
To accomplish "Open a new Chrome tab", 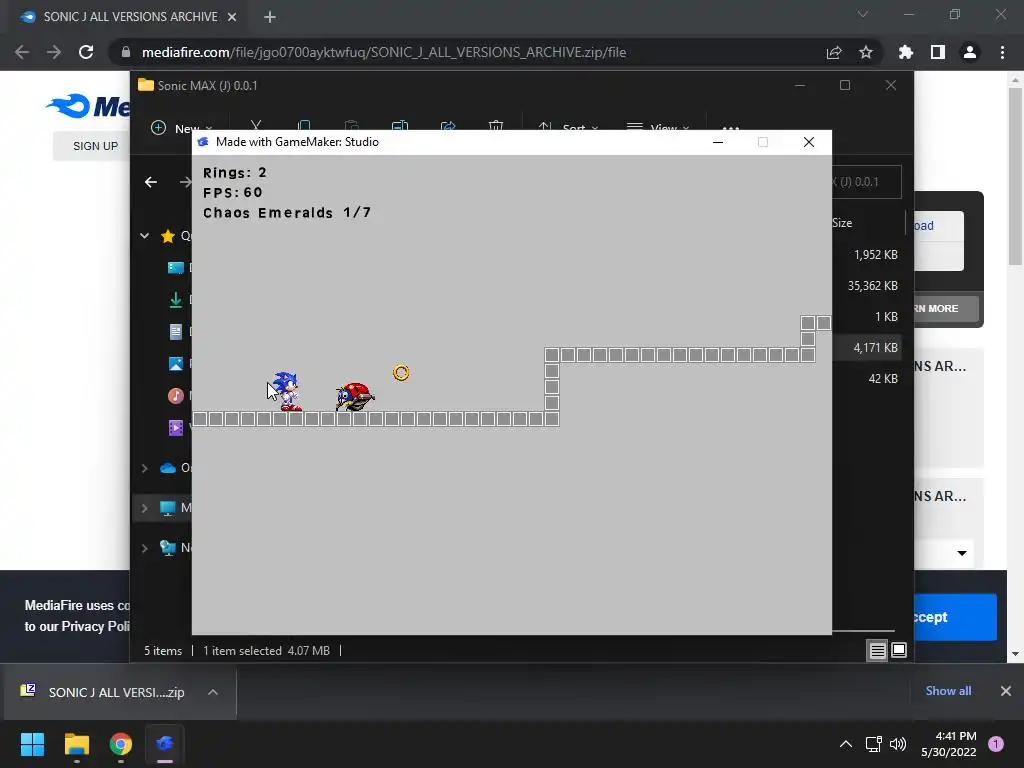I will point(270,17).
